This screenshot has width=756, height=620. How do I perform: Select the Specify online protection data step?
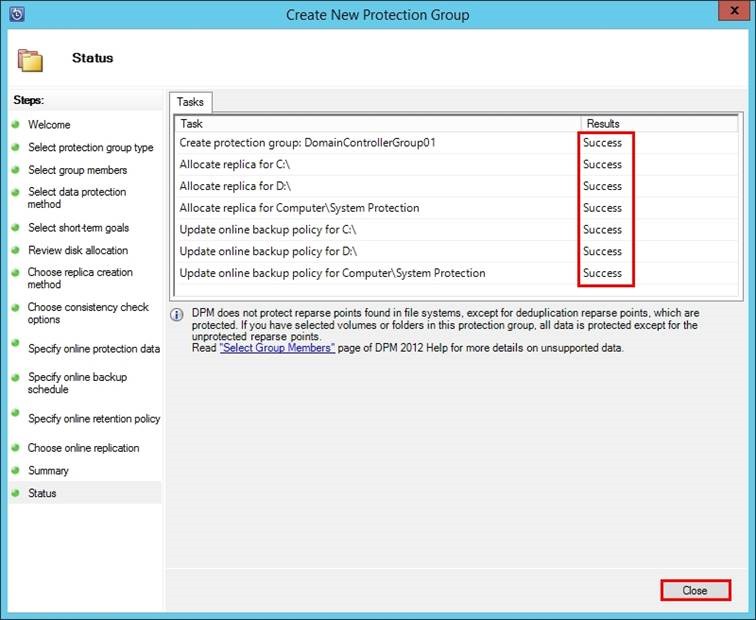click(x=94, y=349)
